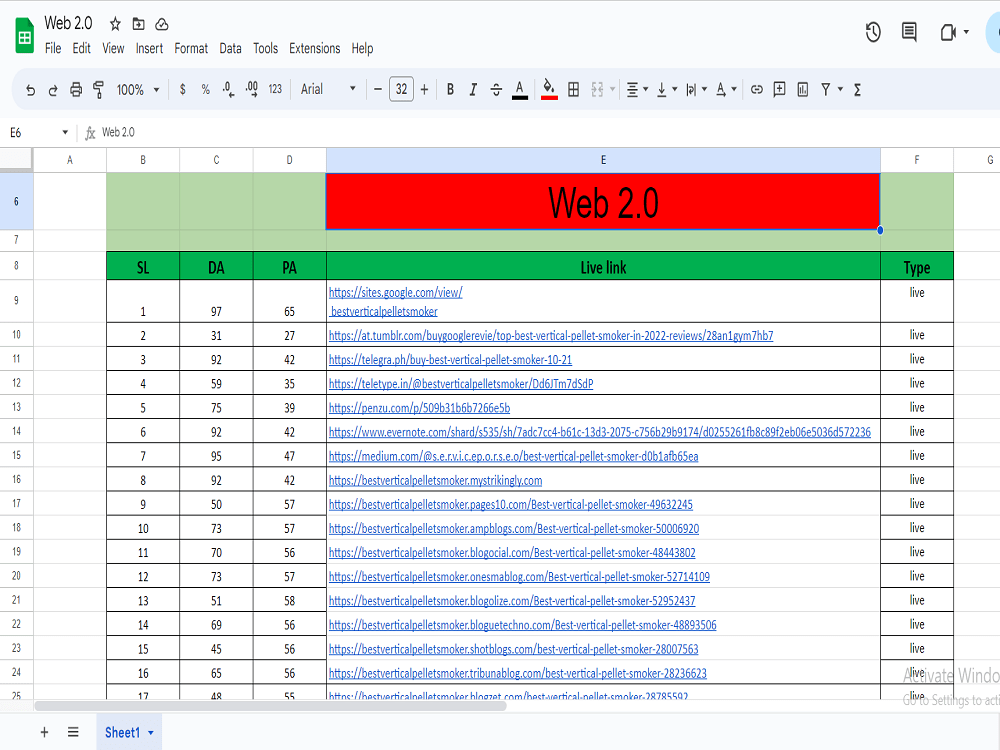1000x750 pixels.
Task: Open the evernote.com link
Action: coord(599,432)
